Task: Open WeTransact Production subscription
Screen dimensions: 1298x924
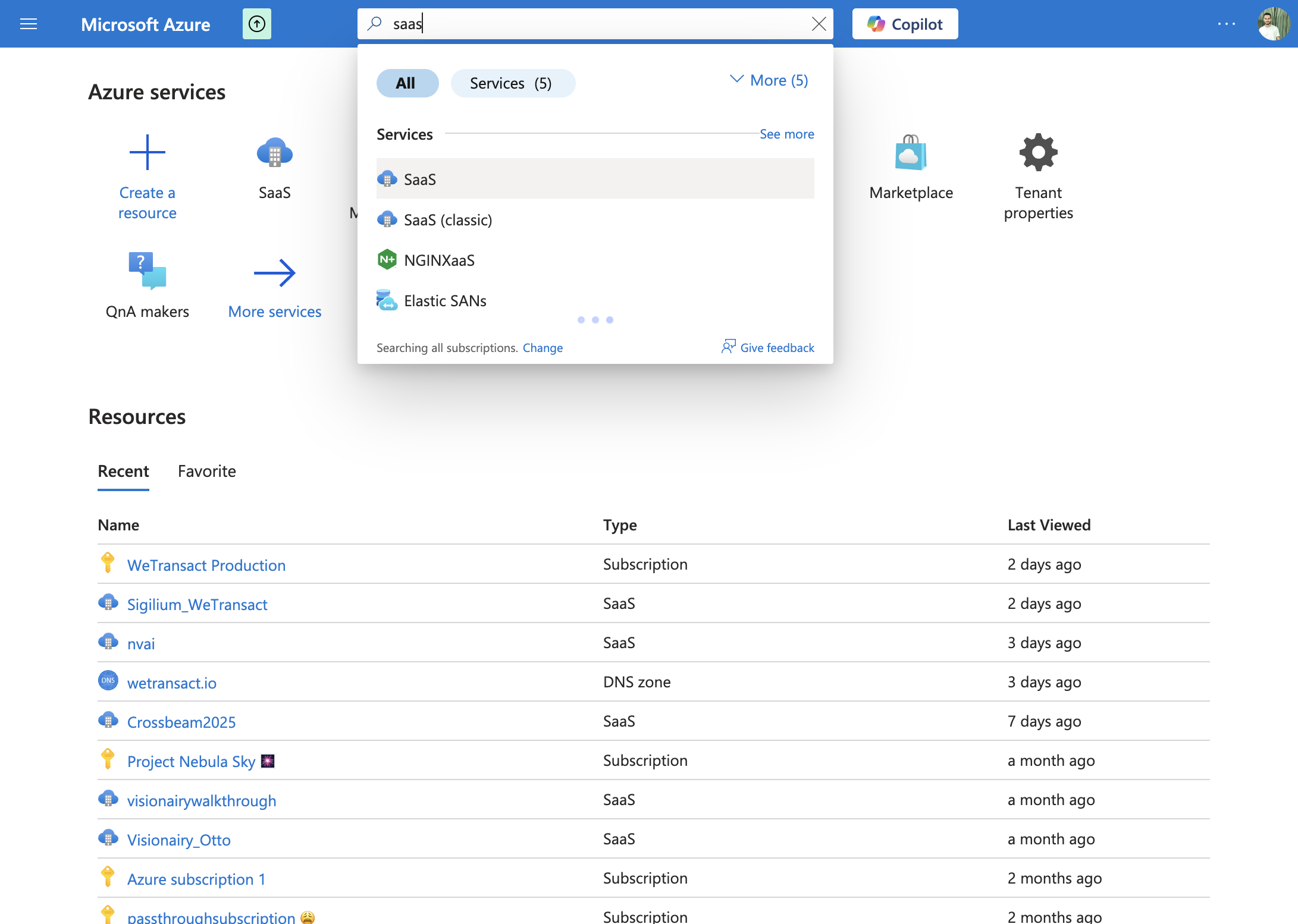Action: click(x=206, y=565)
